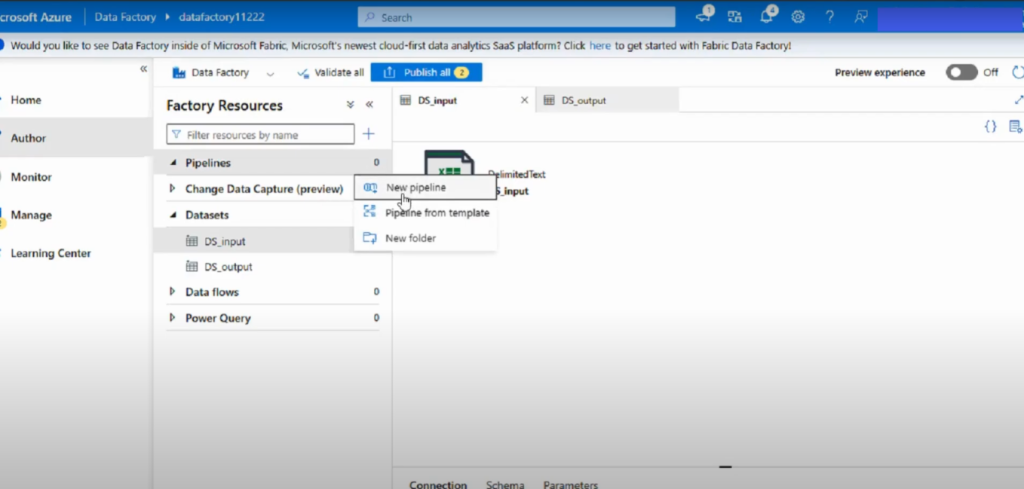The image size is (1024, 489).
Task: Click the New folder icon in menu
Action: click(370, 238)
